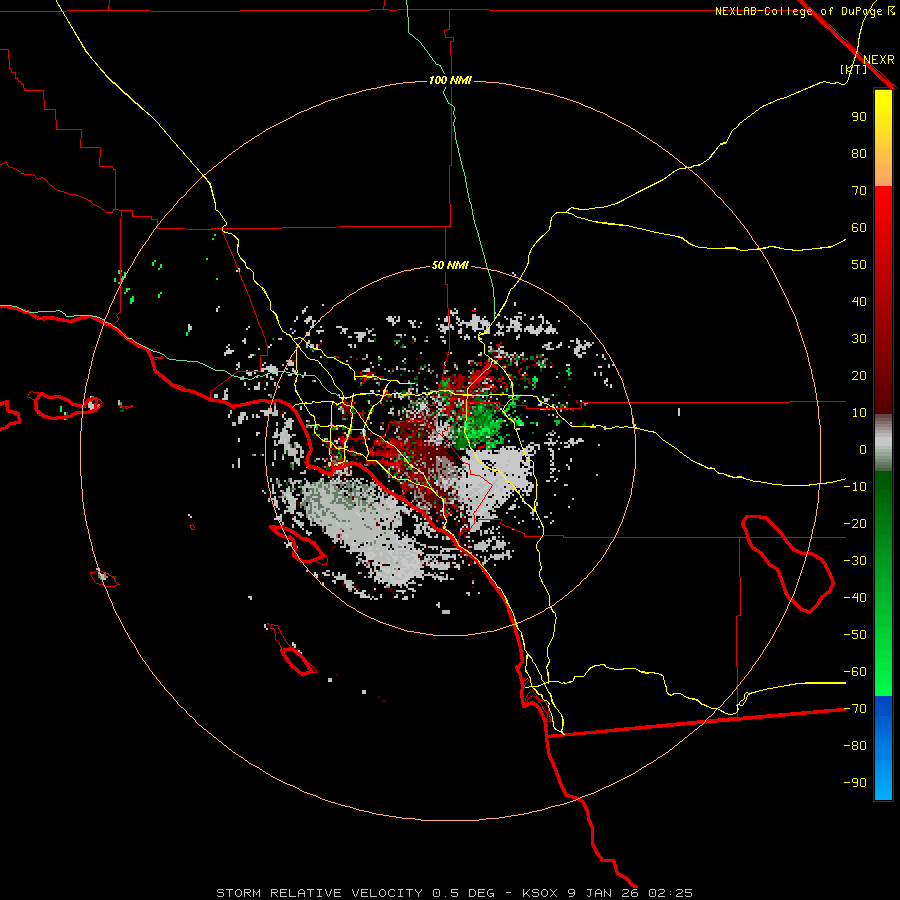Click the -60 velocity scale label
The width and height of the screenshot is (900, 900).
click(855, 672)
